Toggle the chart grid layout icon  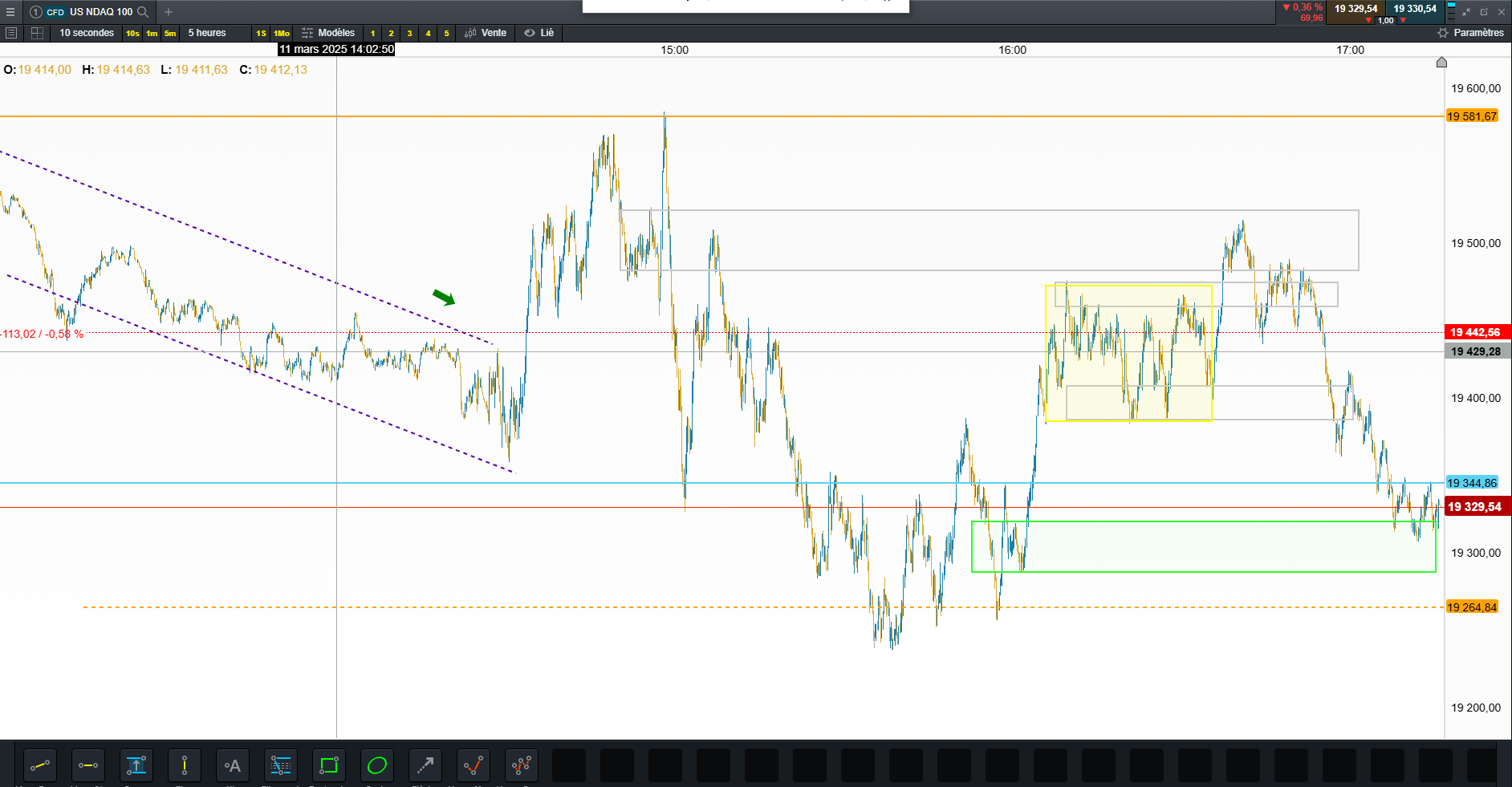37,33
